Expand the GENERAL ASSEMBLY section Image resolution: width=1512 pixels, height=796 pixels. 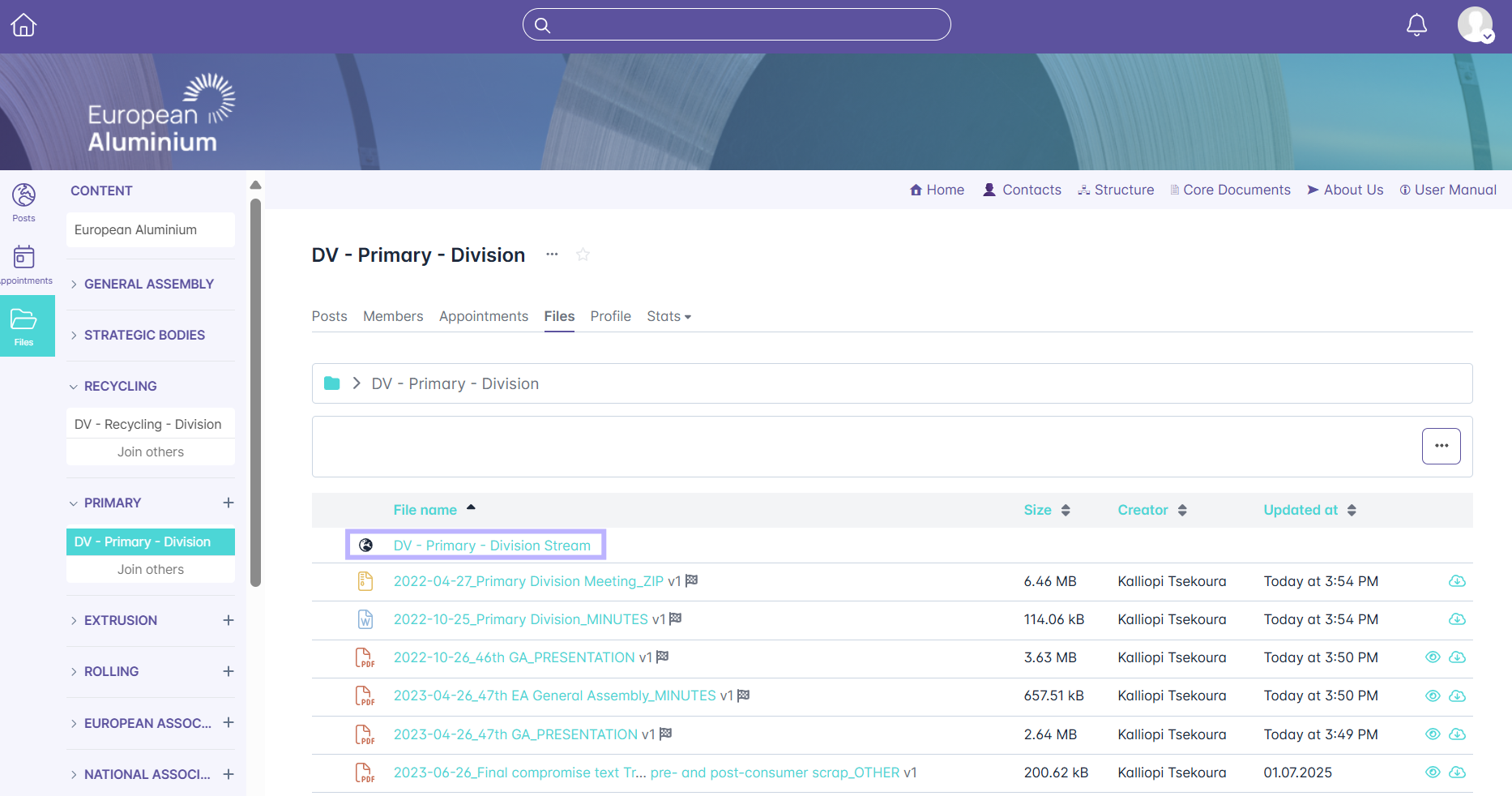click(148, 284)
